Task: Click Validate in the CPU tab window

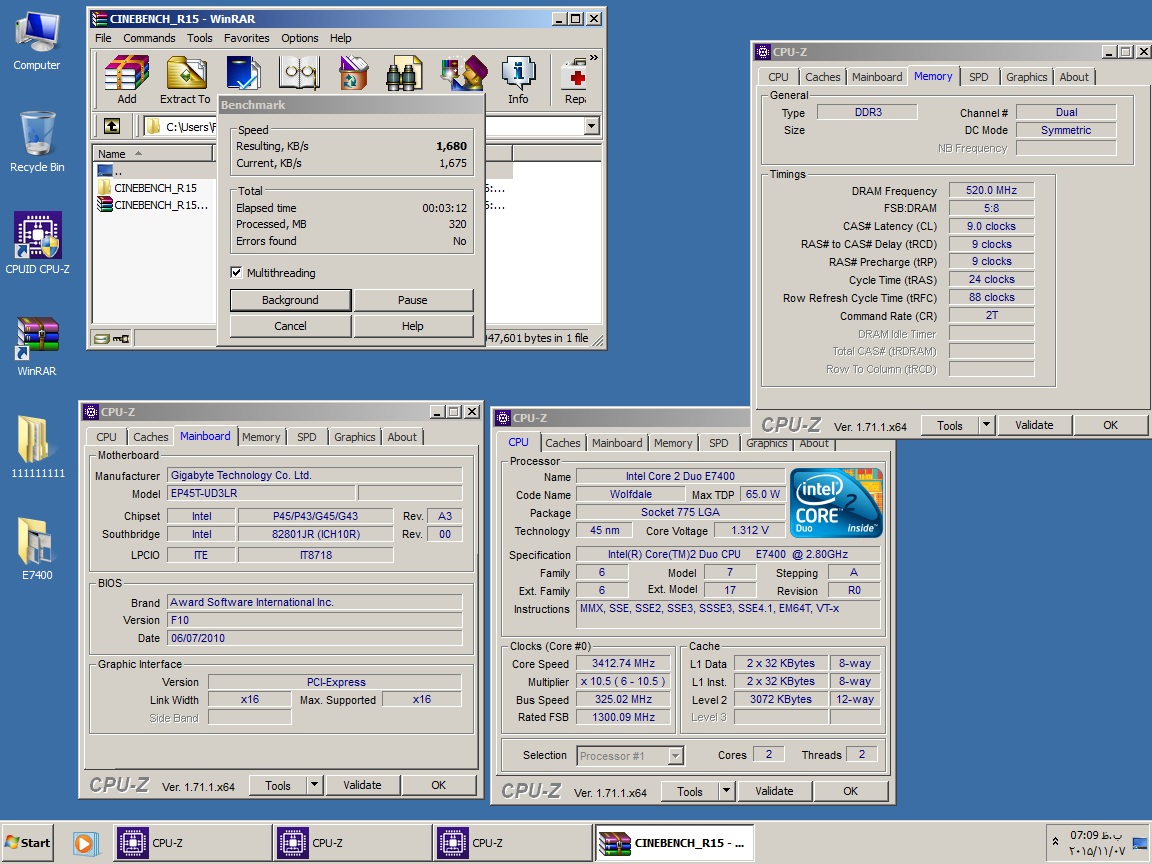Action: [774, 791]
